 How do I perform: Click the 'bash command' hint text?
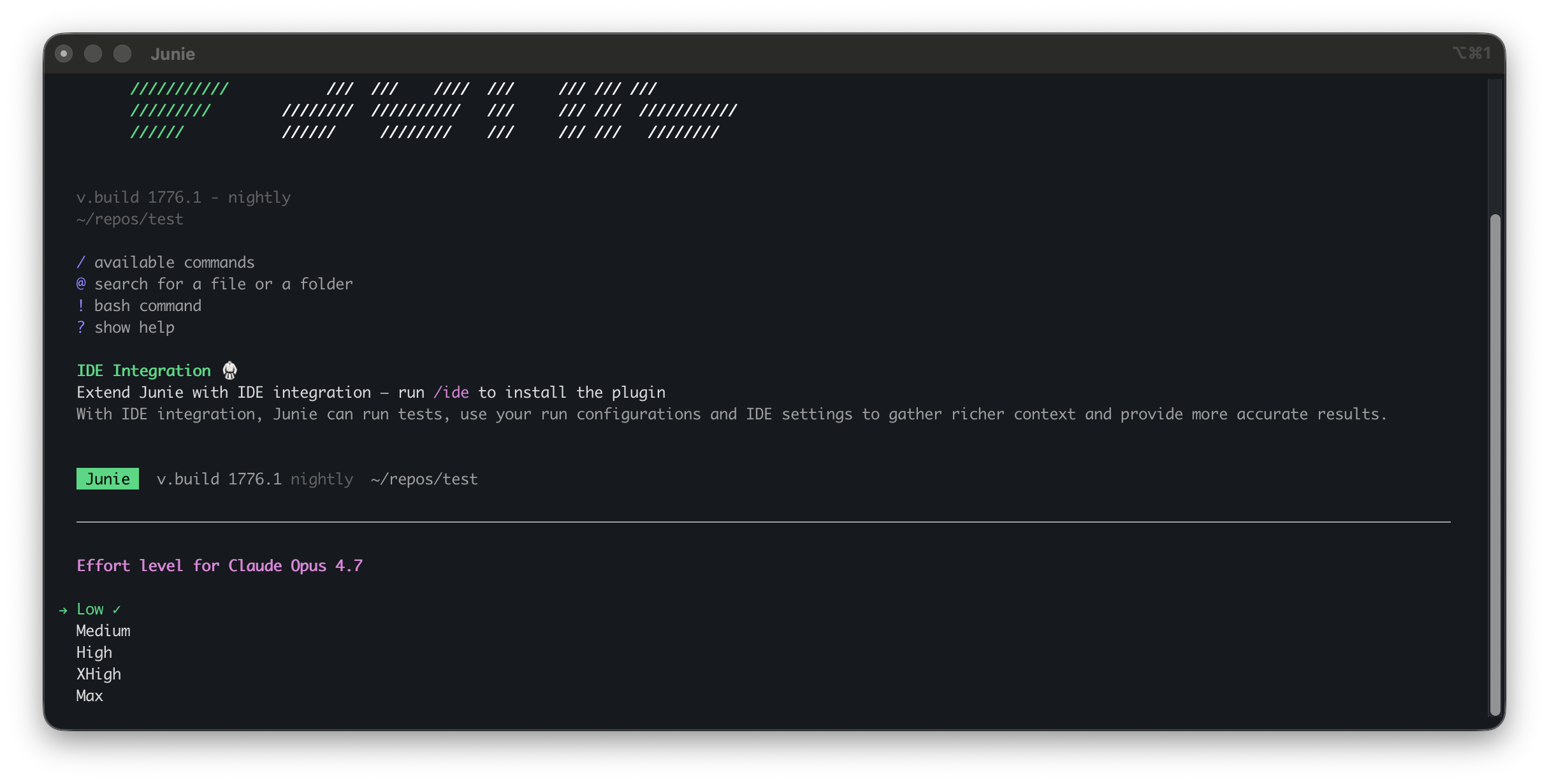coord(148,305)
